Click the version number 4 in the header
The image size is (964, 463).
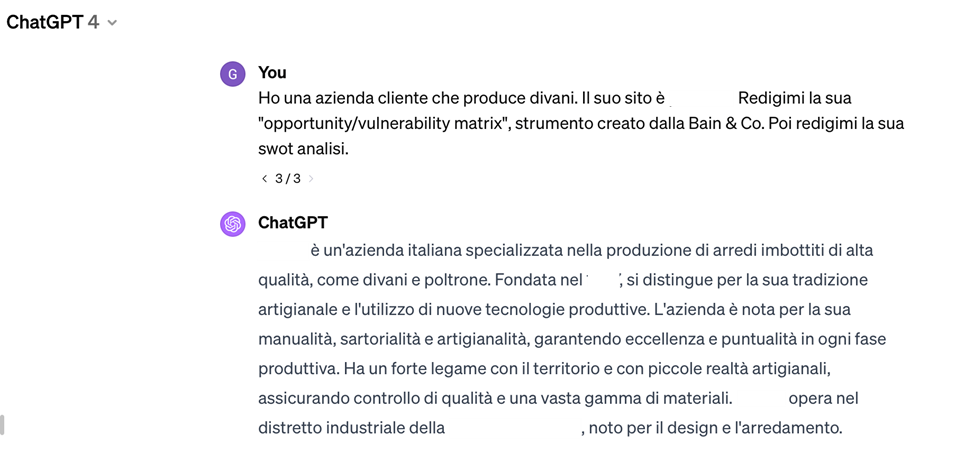click(93, 23)
